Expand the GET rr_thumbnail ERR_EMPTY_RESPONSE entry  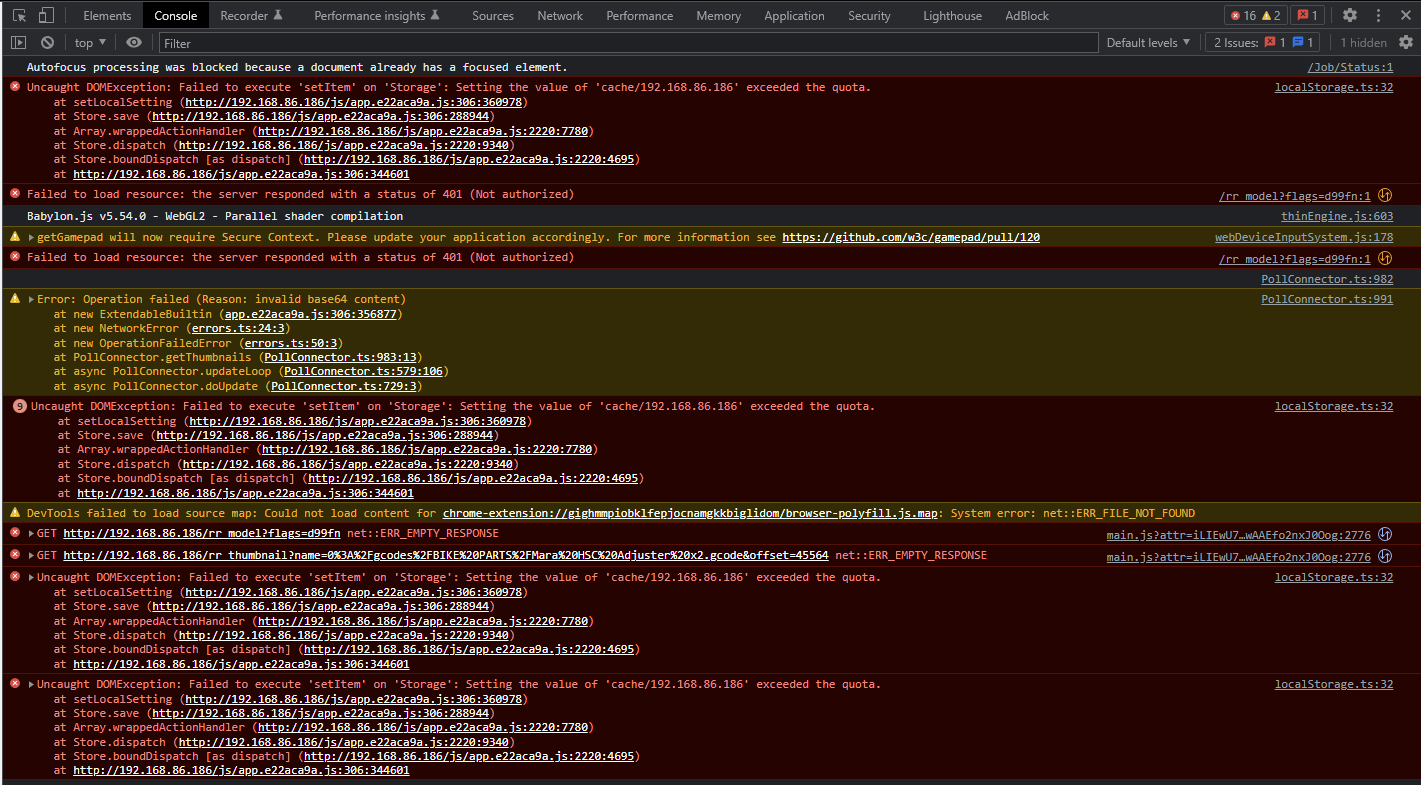[x=32, y=556]
